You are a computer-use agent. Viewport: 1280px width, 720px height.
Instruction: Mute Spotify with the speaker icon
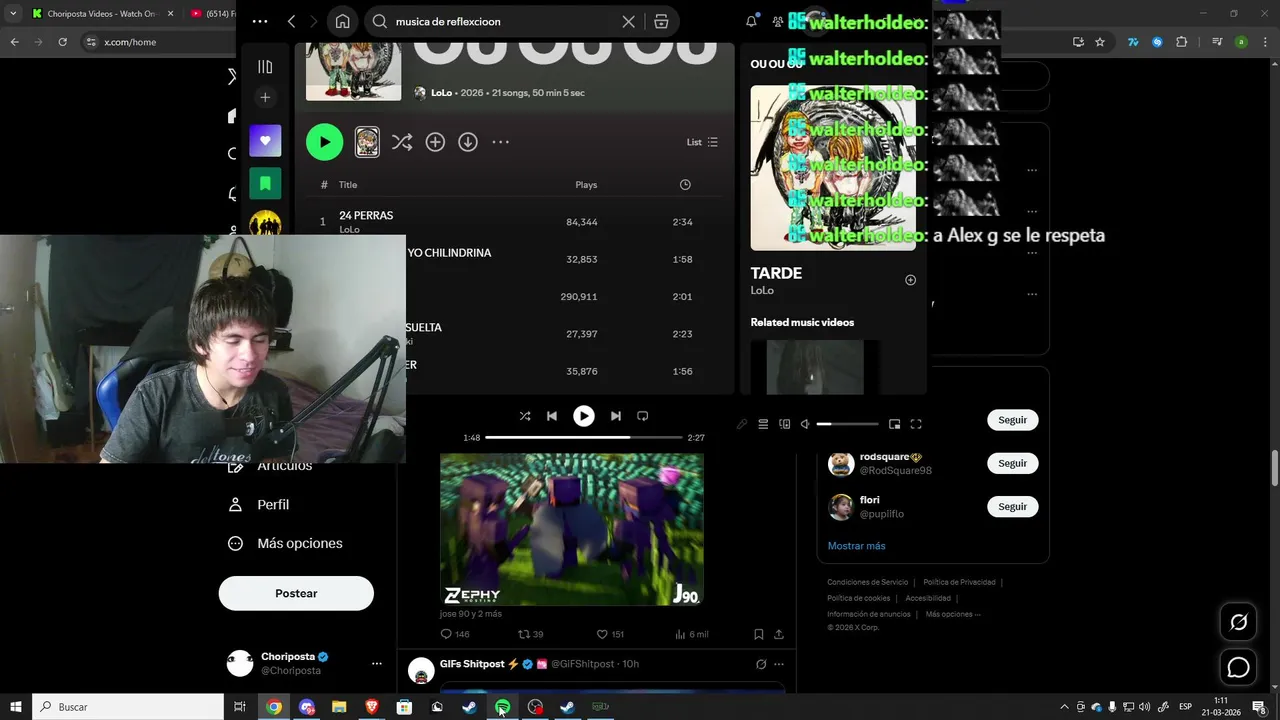coord(806,424)
